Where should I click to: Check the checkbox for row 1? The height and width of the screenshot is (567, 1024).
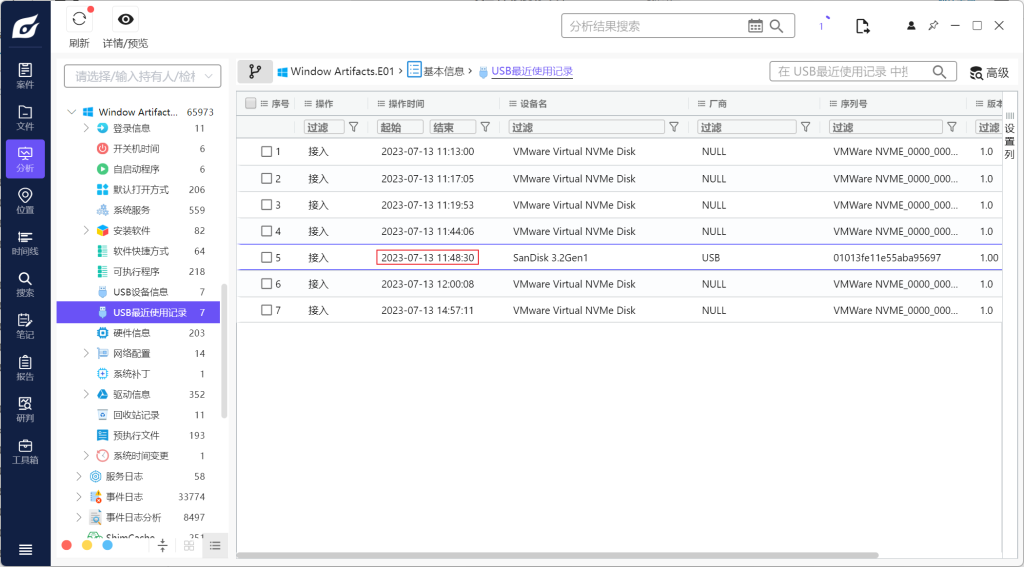pyautogui.click(x=267, y=152)
